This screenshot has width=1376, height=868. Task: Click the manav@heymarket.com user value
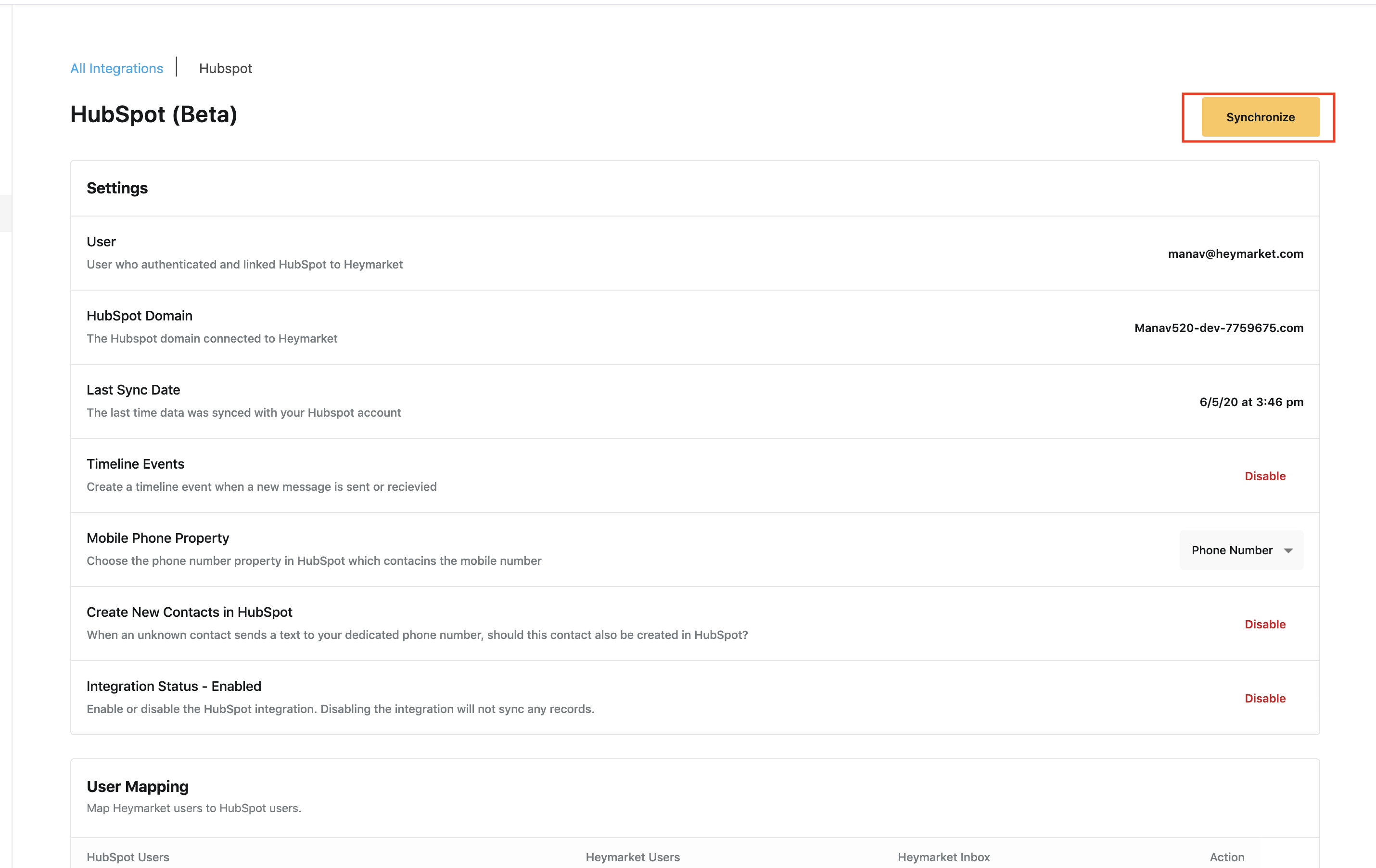(x=1236, y=254)
